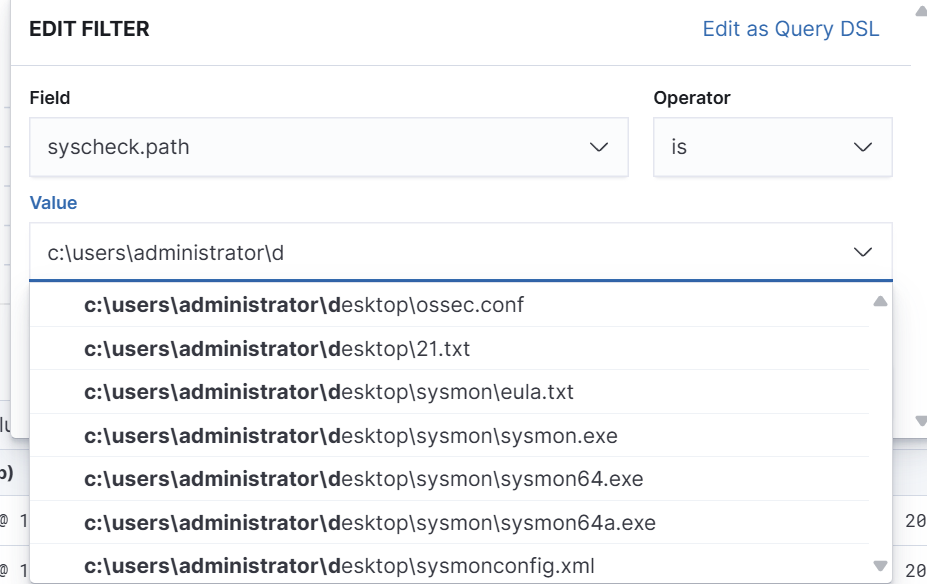The width and height of the screenshot is (927, 584).
Task: Expand the Operator dropdown set to is
Action: 772,147
